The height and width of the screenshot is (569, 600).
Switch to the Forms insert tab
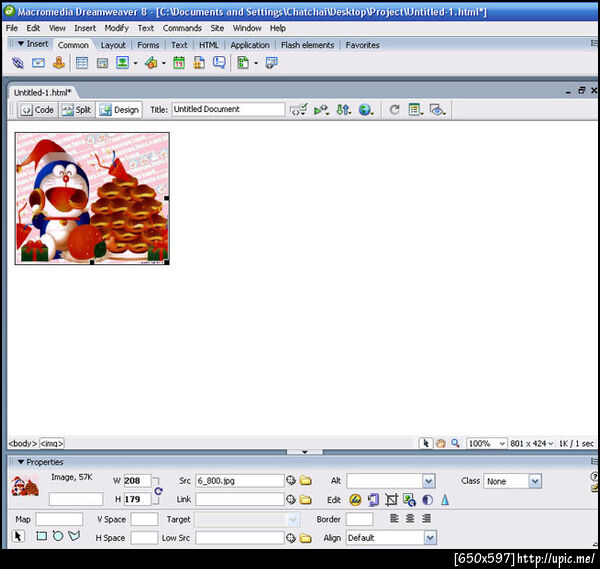[148, 45]
